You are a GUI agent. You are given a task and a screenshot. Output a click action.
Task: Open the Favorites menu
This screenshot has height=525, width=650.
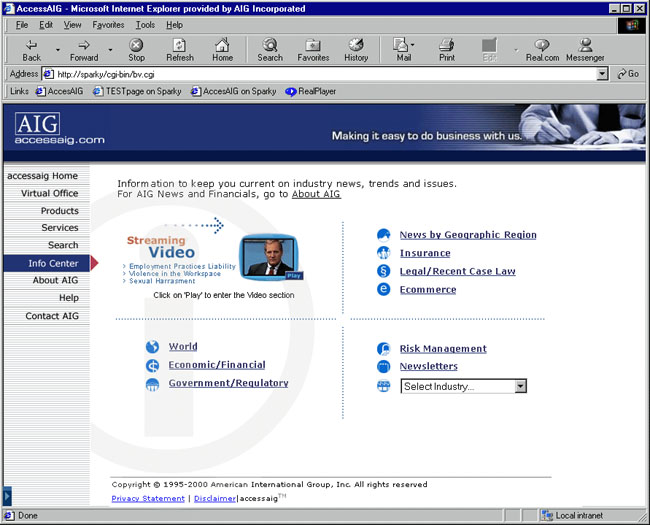coord(108,24)
